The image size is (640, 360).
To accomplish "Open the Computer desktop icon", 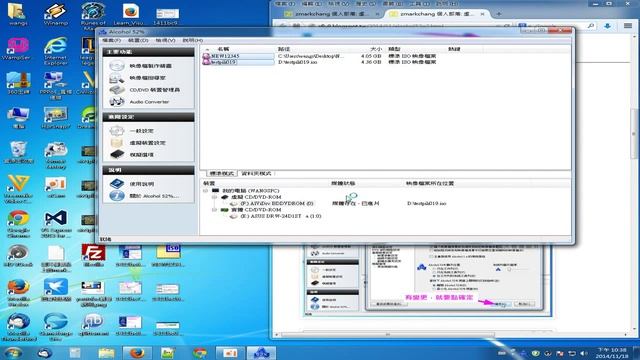I will (x=18, y=118).
